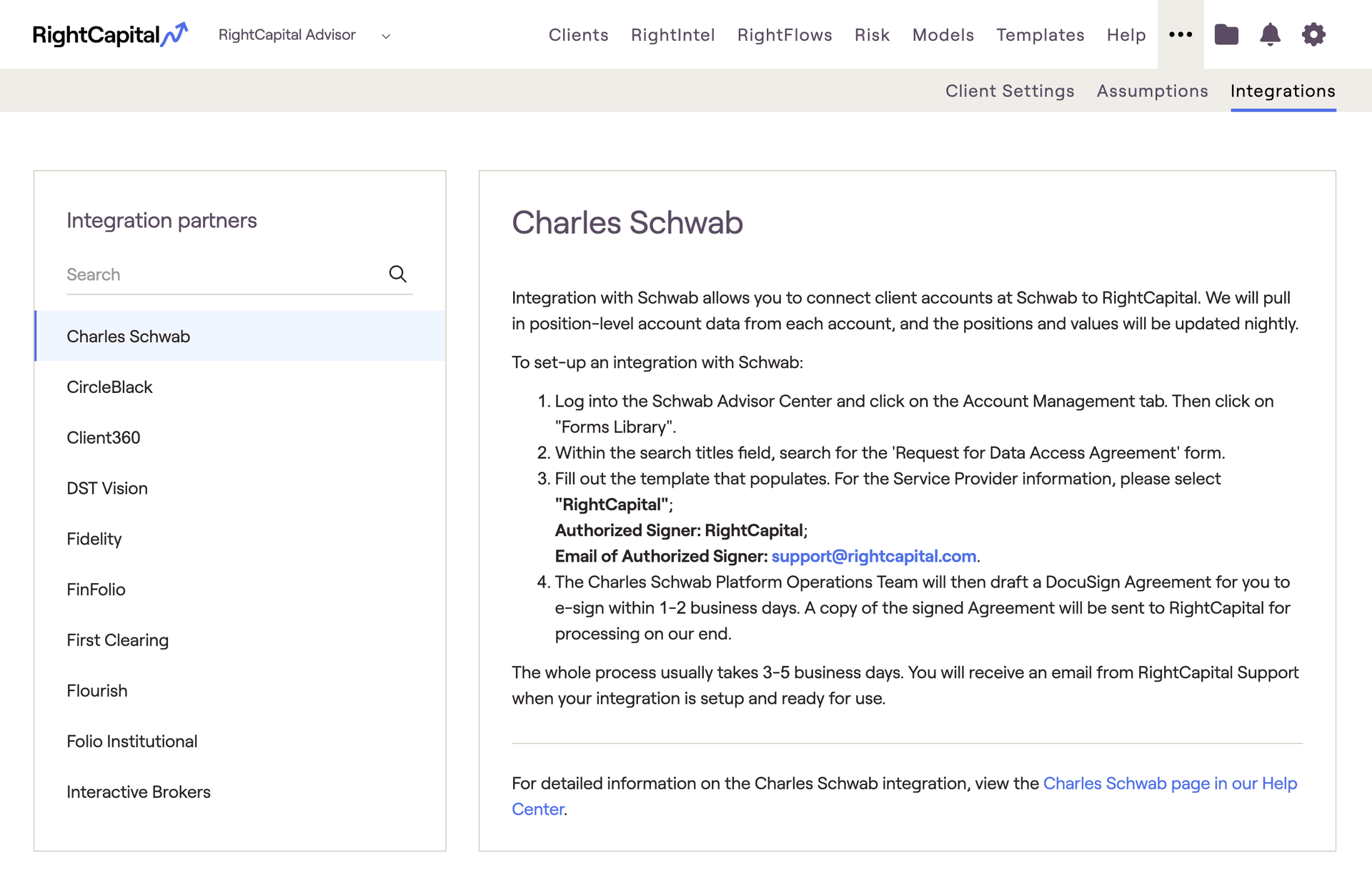
Task: Select the Integrations tab
Action: 1283,91
